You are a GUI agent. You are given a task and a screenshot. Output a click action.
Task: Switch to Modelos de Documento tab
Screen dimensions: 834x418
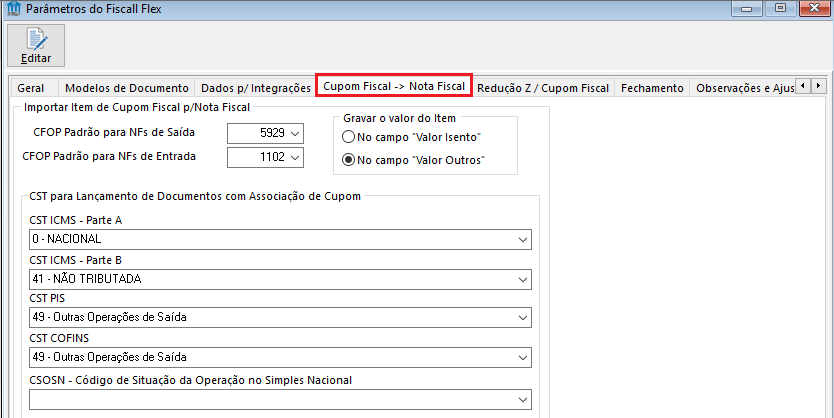127,88
